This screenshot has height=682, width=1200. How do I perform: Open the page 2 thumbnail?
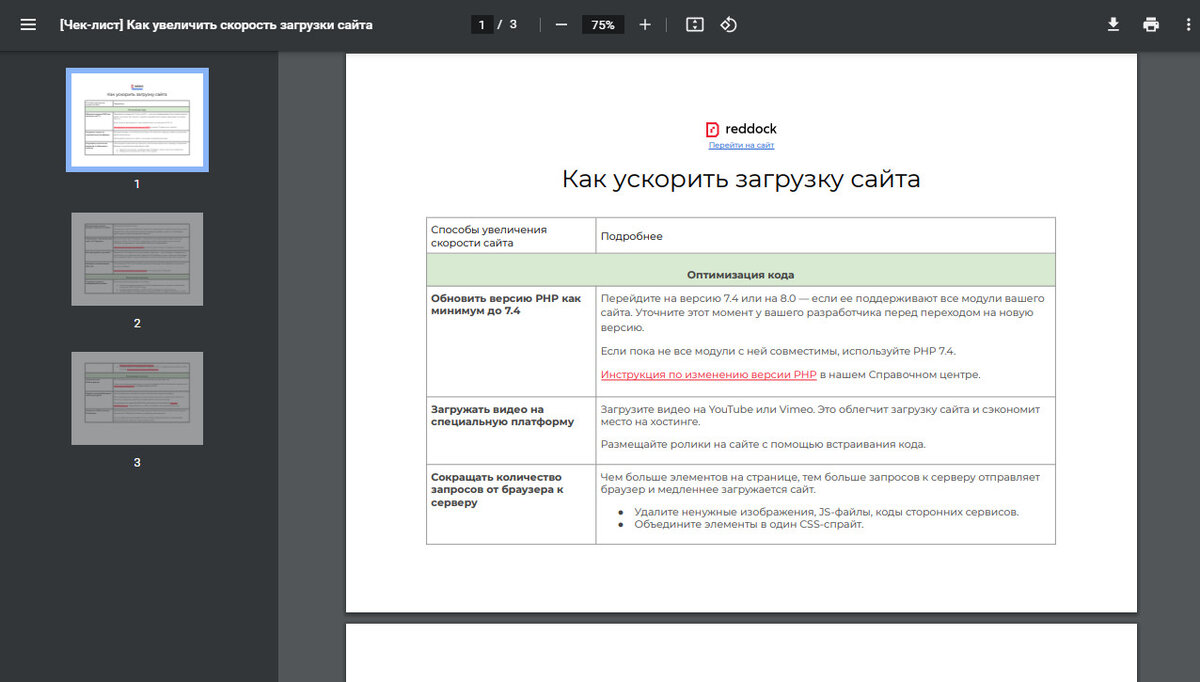tap(137, 259)
